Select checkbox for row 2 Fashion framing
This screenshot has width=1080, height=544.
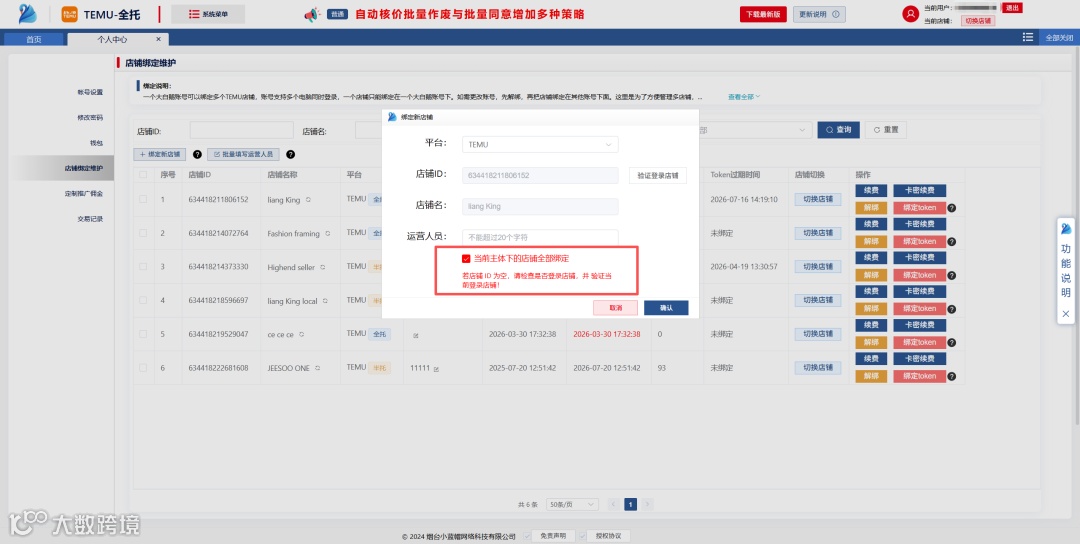(143, 233)
